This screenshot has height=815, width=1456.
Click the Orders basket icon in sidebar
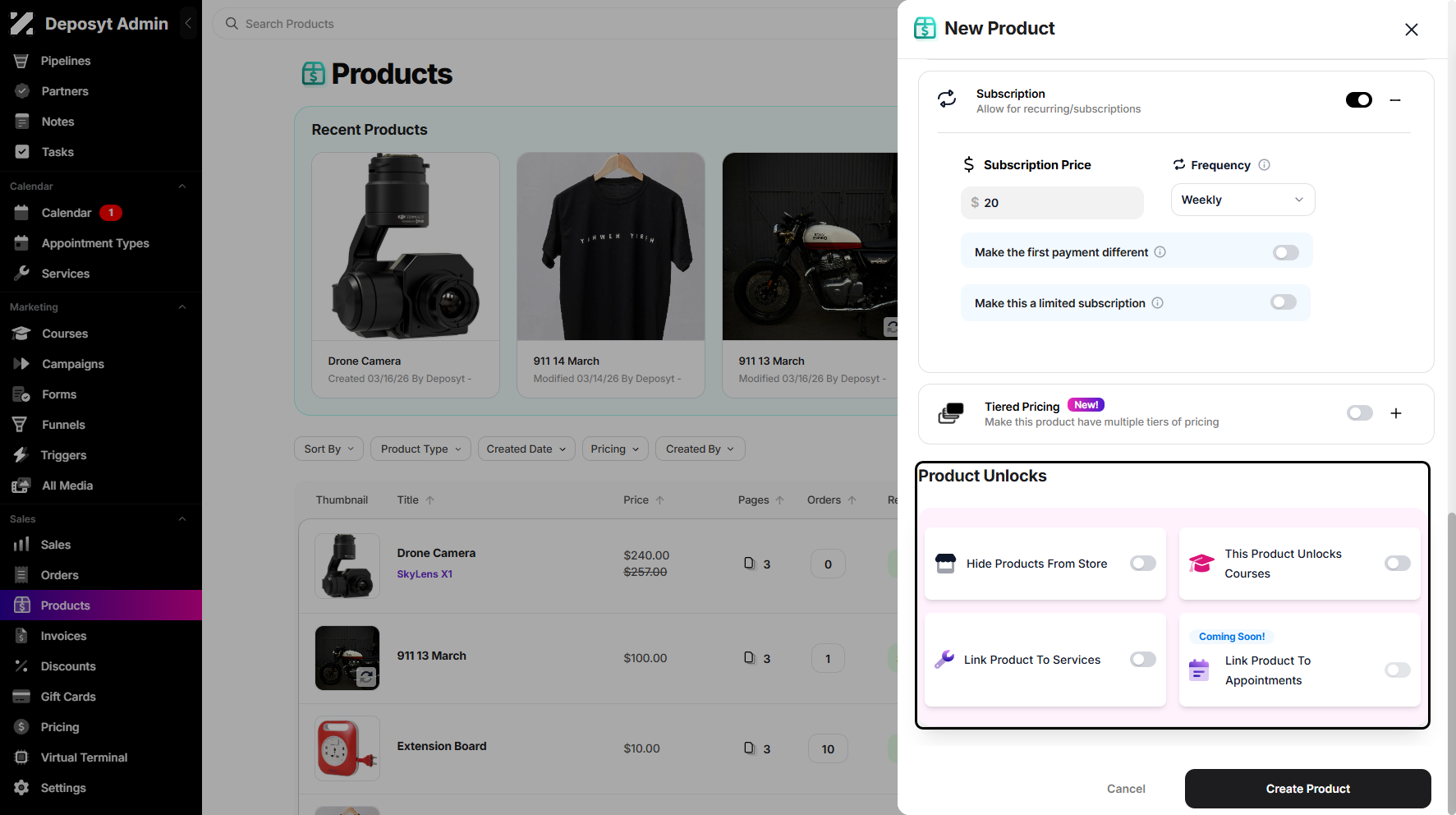pyautogui.click(x=21, y=575)
